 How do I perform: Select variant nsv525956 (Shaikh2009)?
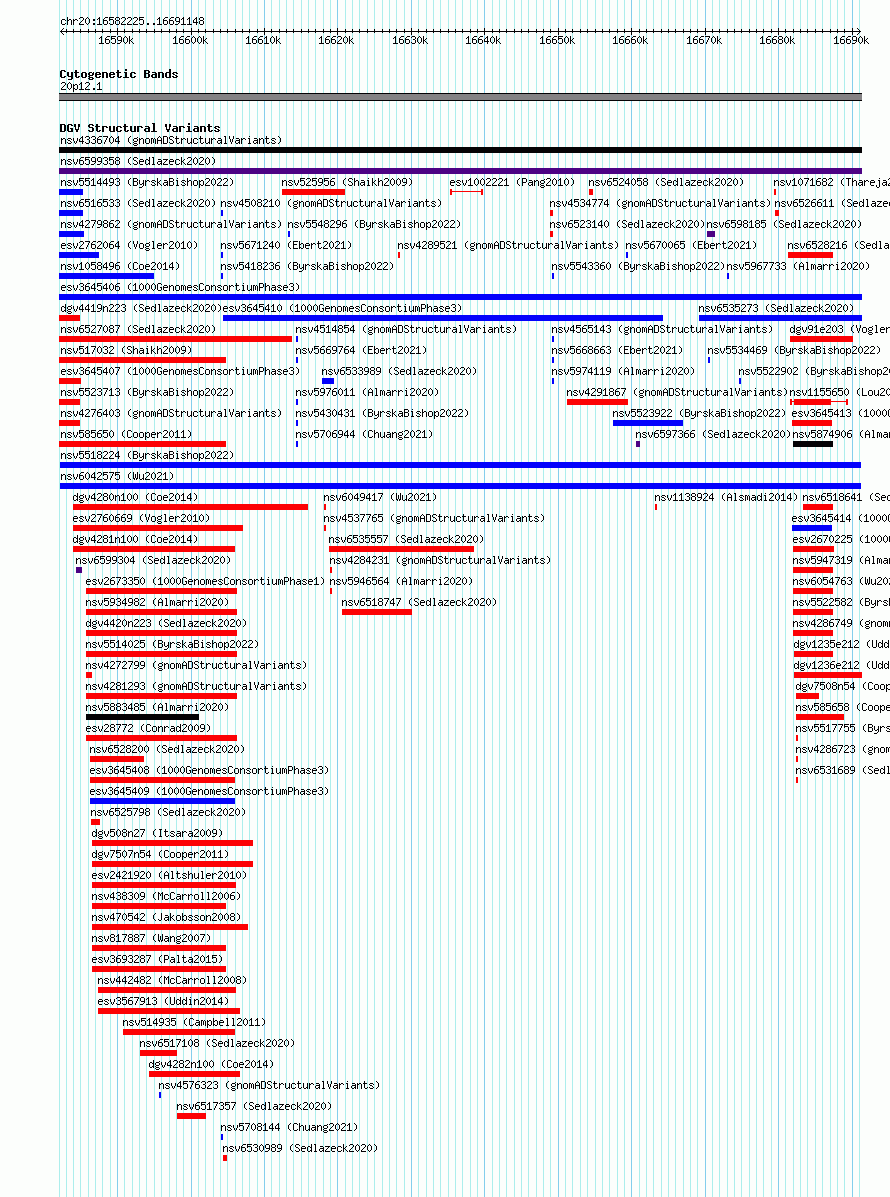[x=347, y=182]
